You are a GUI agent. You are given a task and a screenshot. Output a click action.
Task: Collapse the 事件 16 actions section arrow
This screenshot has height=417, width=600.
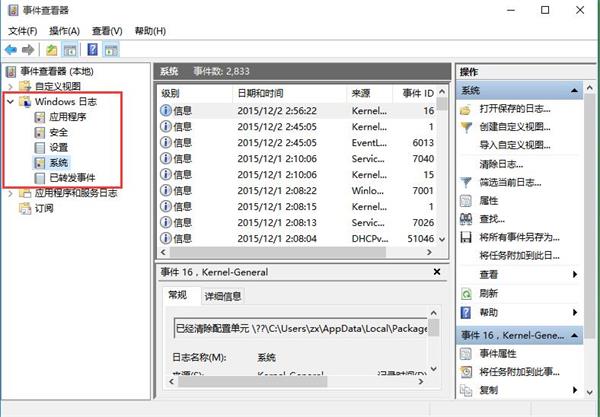click(x=574, y=336)
